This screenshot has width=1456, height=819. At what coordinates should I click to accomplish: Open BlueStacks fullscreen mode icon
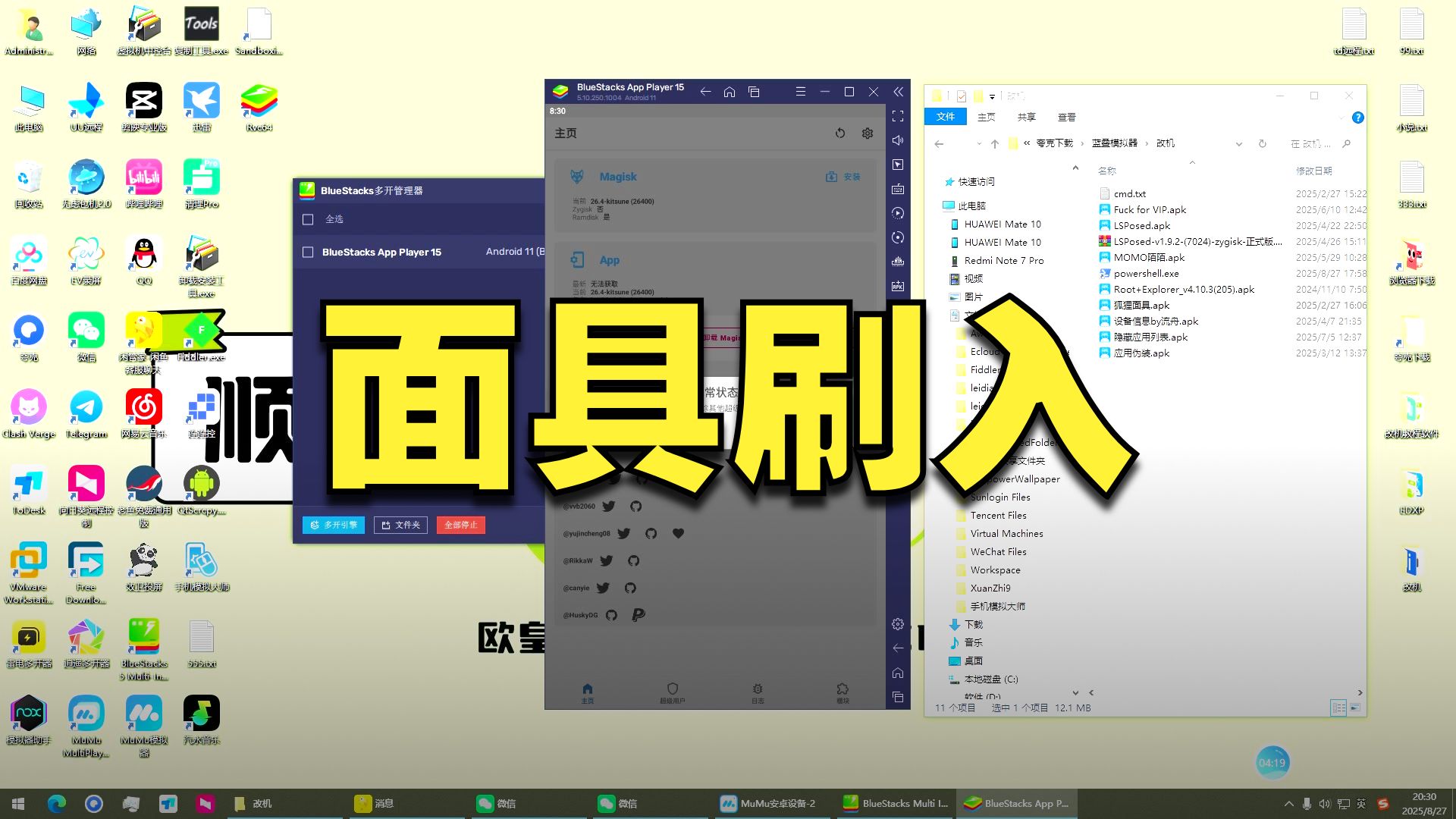tap(898, 117)
